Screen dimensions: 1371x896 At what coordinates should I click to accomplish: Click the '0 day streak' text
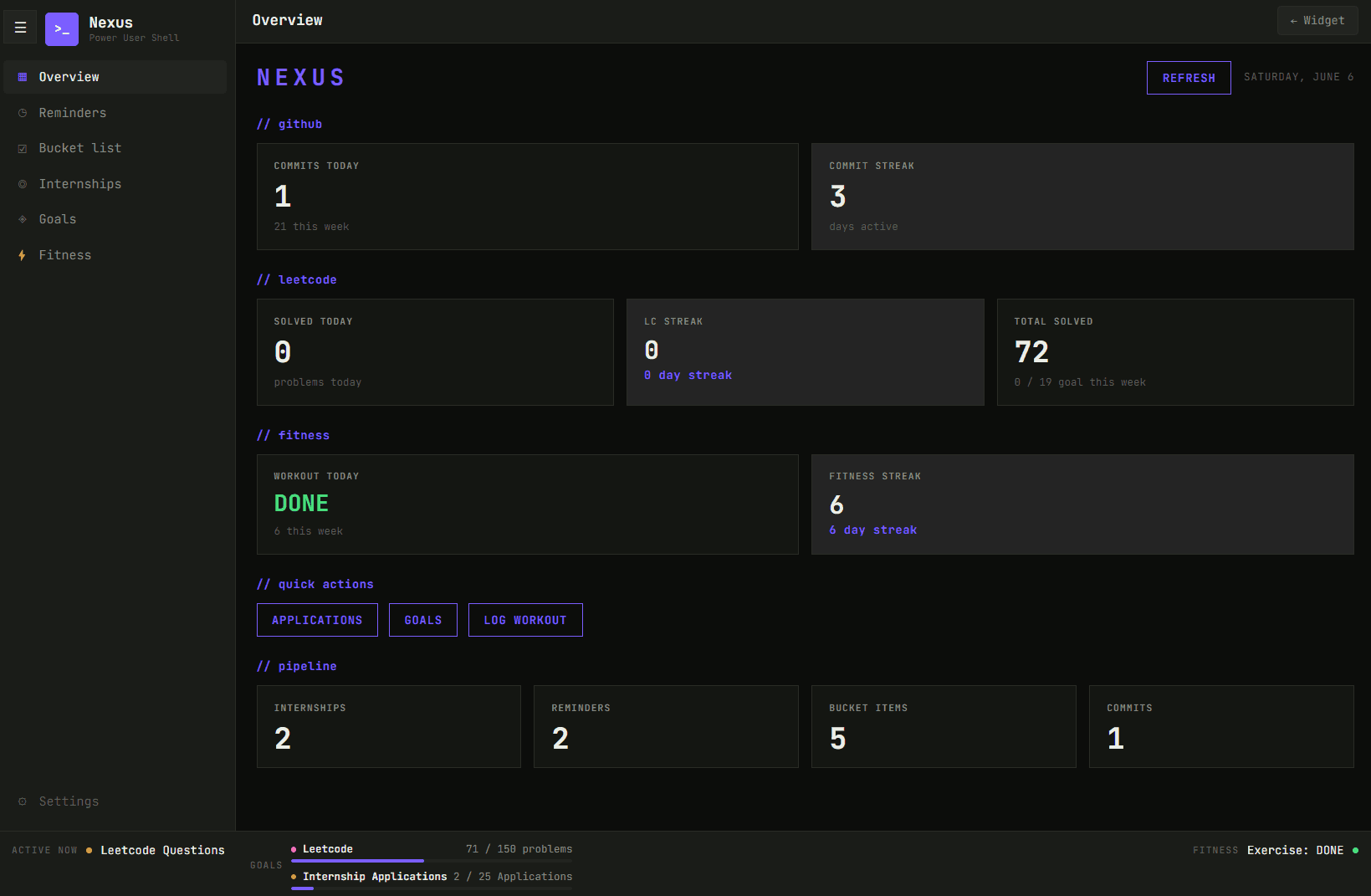tap(688, 376)
